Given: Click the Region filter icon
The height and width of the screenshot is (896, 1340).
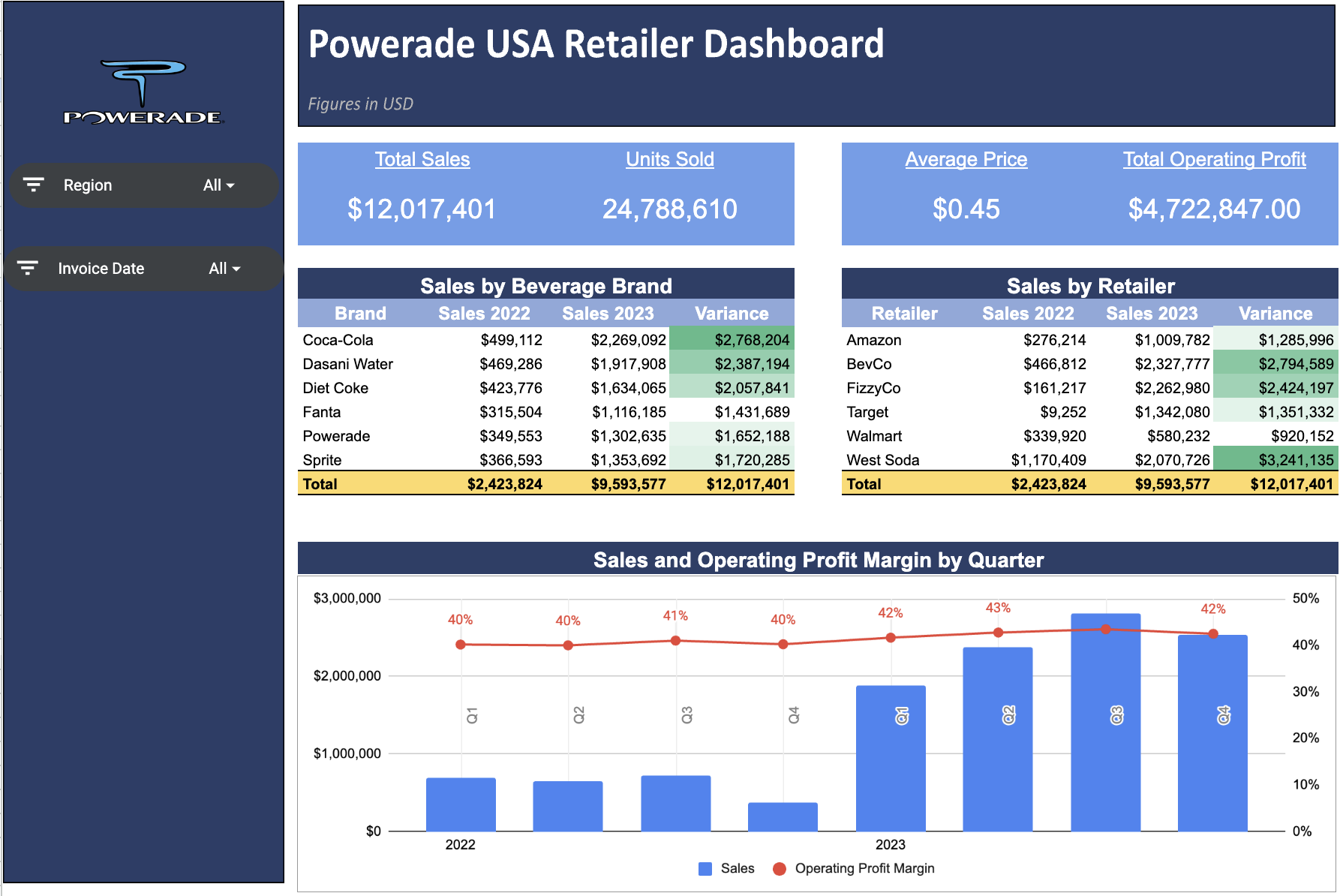Looking at the screenshot, I should 34,185.
